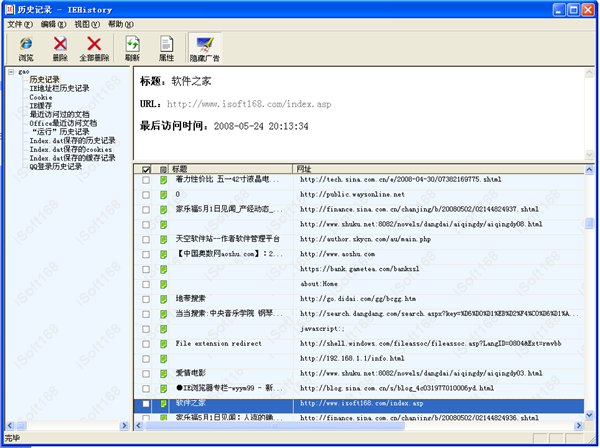Click the green page icon of the javascript:; row
The image size is (600, 448).
click(163, 329)
